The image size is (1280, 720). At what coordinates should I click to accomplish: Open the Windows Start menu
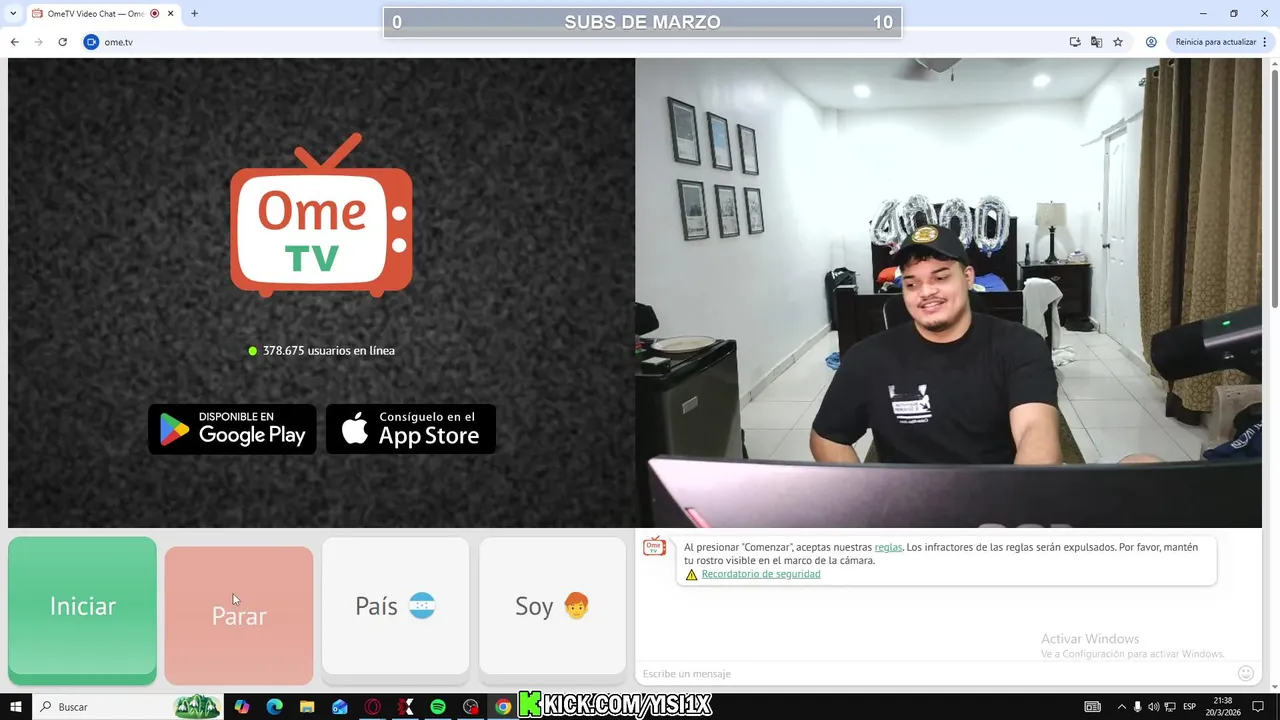[16, 707]
